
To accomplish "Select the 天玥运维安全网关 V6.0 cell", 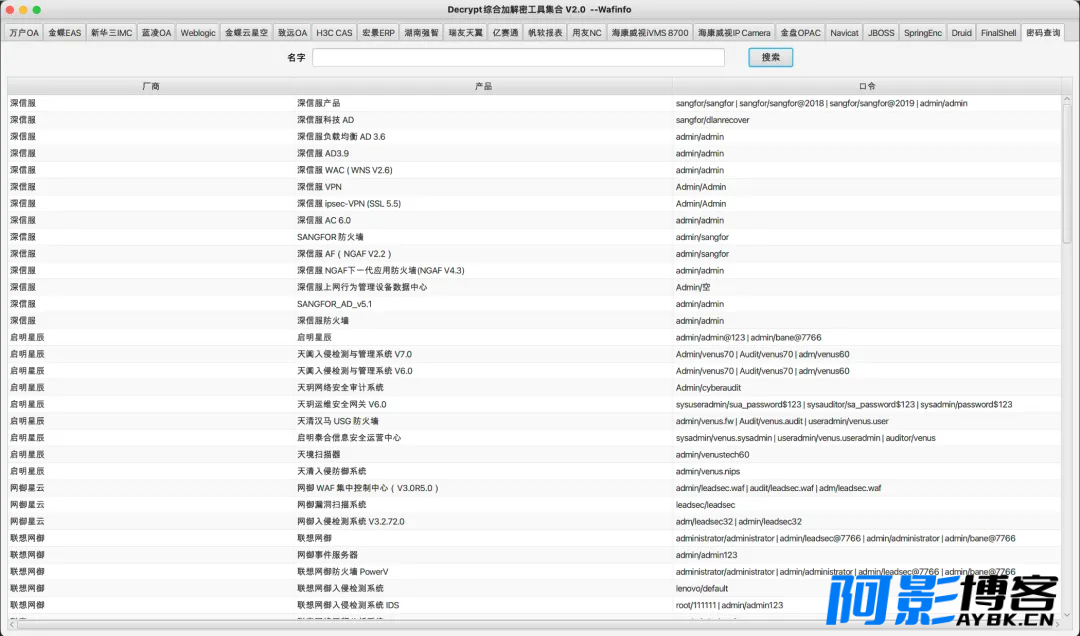I will [484, 404].
